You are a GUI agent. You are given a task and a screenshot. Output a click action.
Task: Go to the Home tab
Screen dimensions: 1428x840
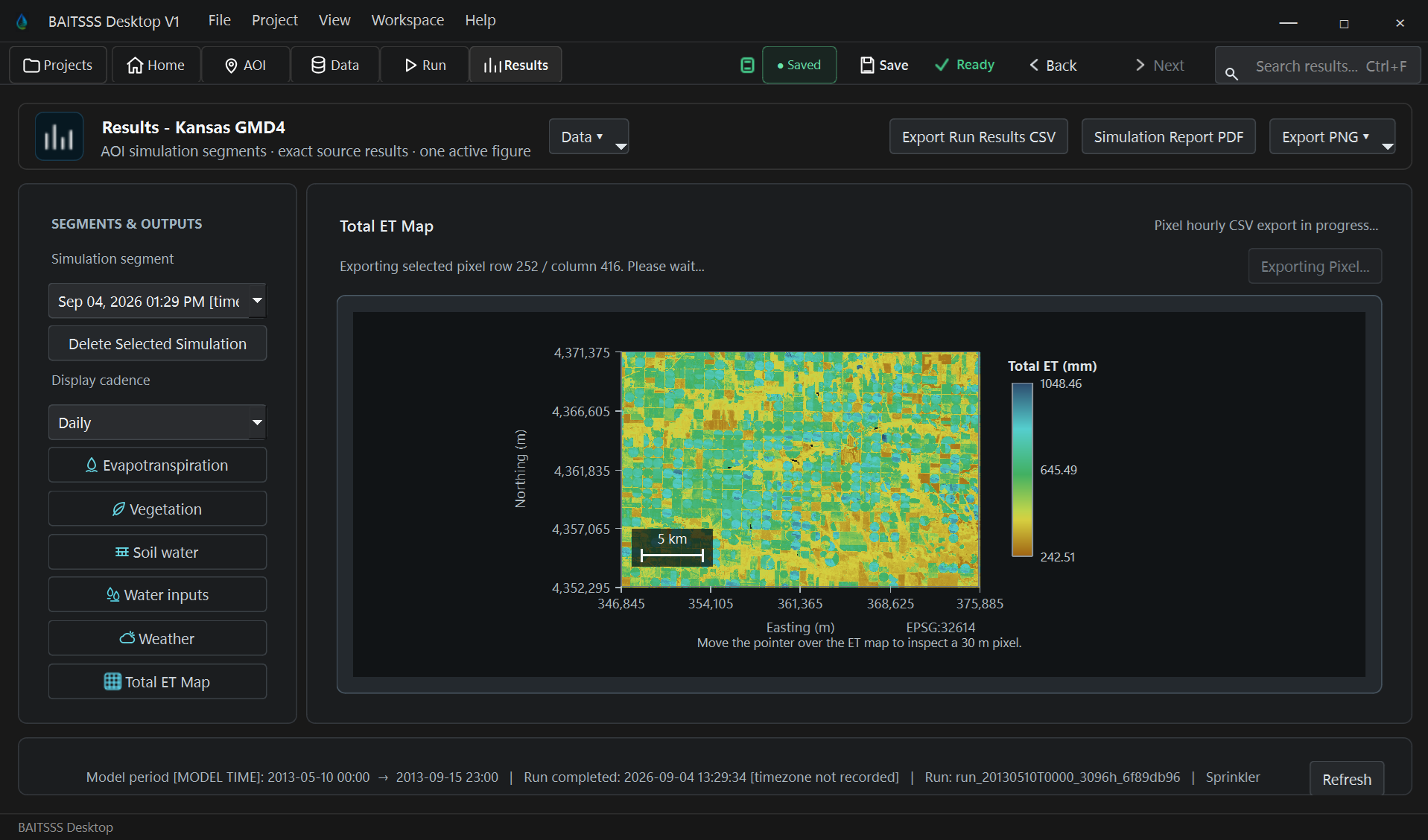point(156,65)
